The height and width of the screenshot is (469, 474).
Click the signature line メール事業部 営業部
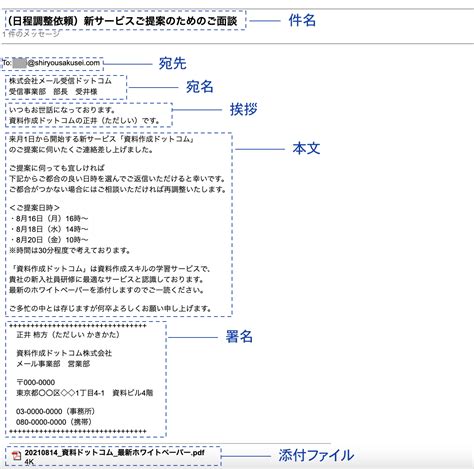click(x=53, y=364)
